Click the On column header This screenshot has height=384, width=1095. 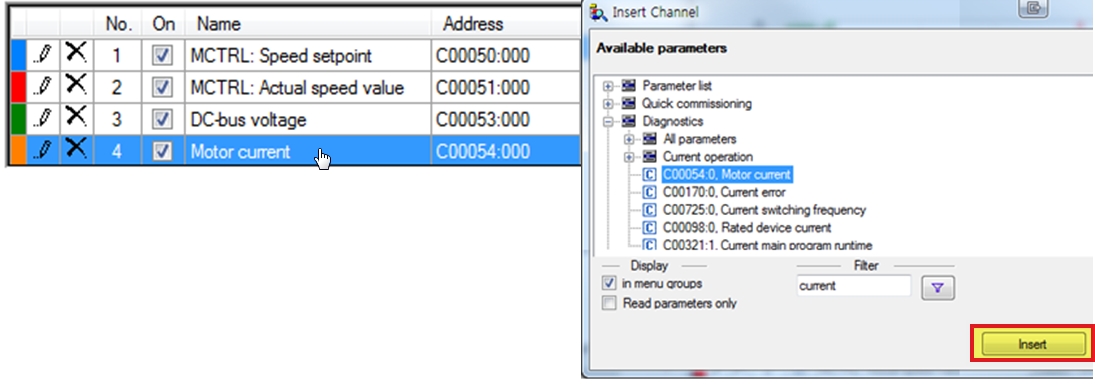pyautogui.click(x=163, y=24)
